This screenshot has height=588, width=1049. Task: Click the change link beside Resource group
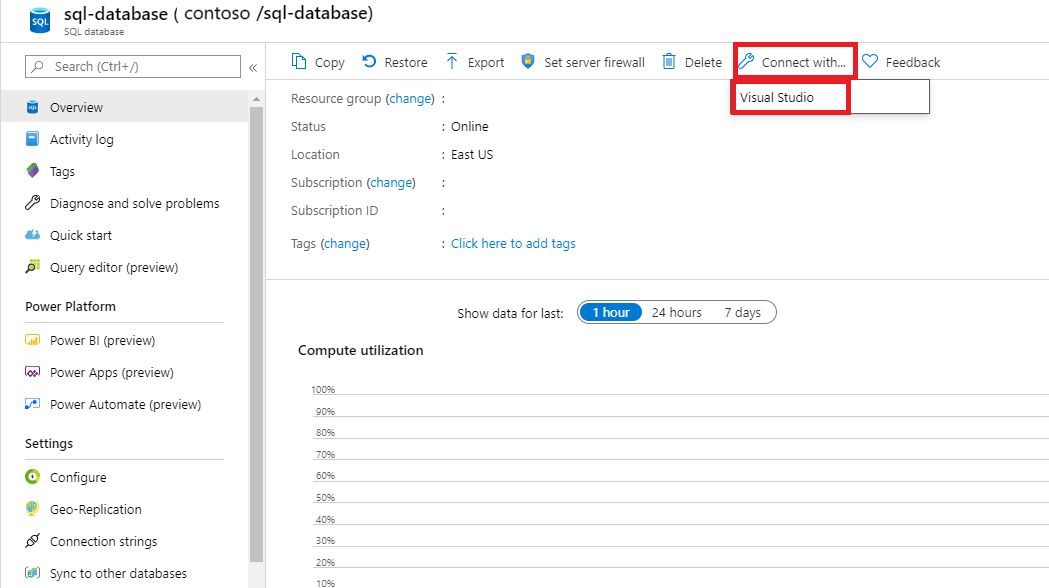click(x=409, y=98)
